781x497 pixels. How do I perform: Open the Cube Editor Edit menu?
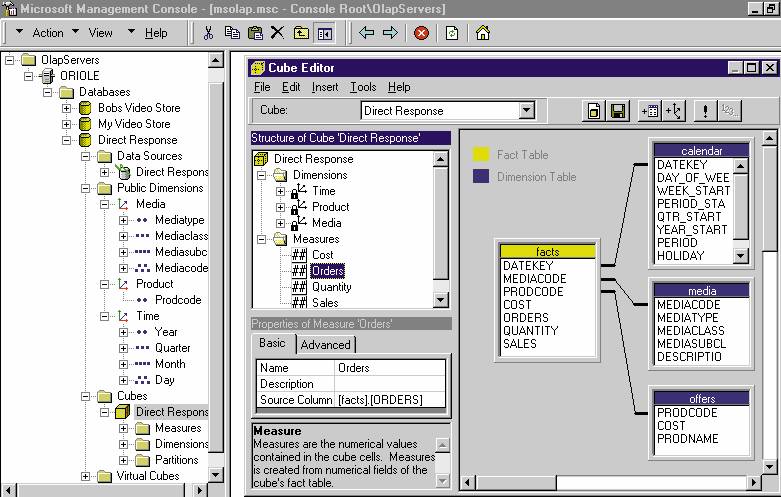pos(291,87)
